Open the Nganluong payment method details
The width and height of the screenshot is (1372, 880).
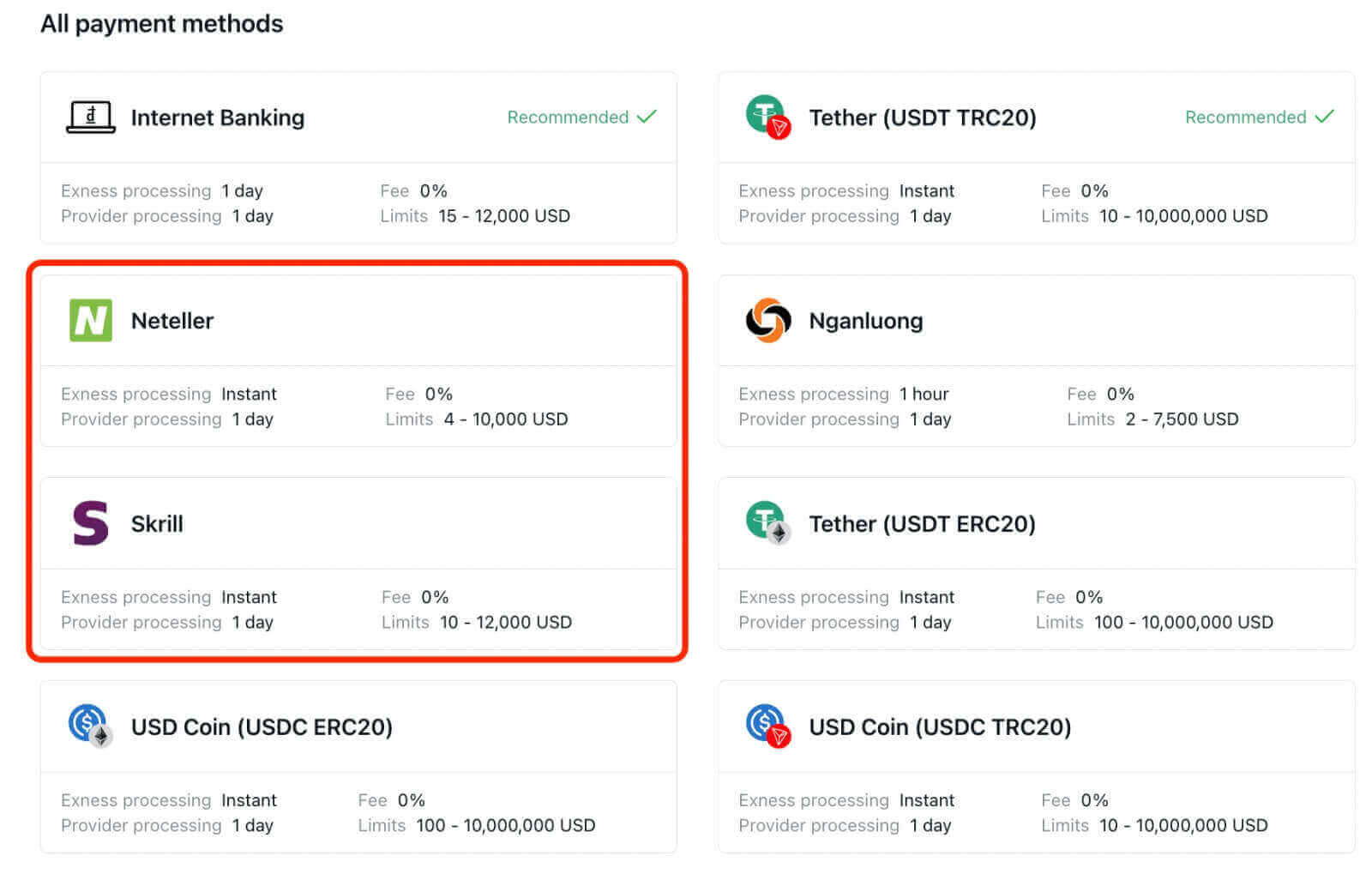[x=1036, y=320]
